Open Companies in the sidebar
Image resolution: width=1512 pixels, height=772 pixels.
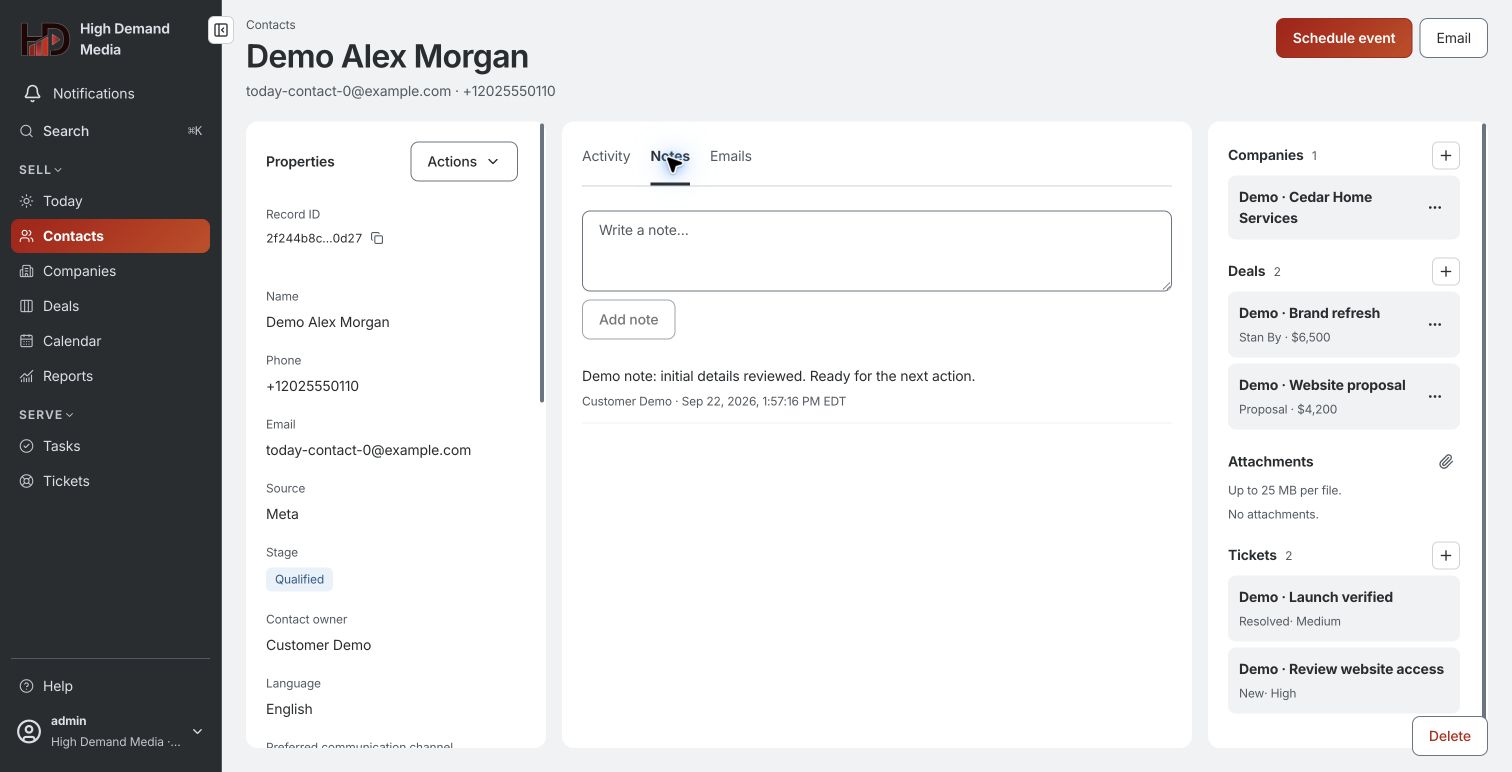(110, 271)
